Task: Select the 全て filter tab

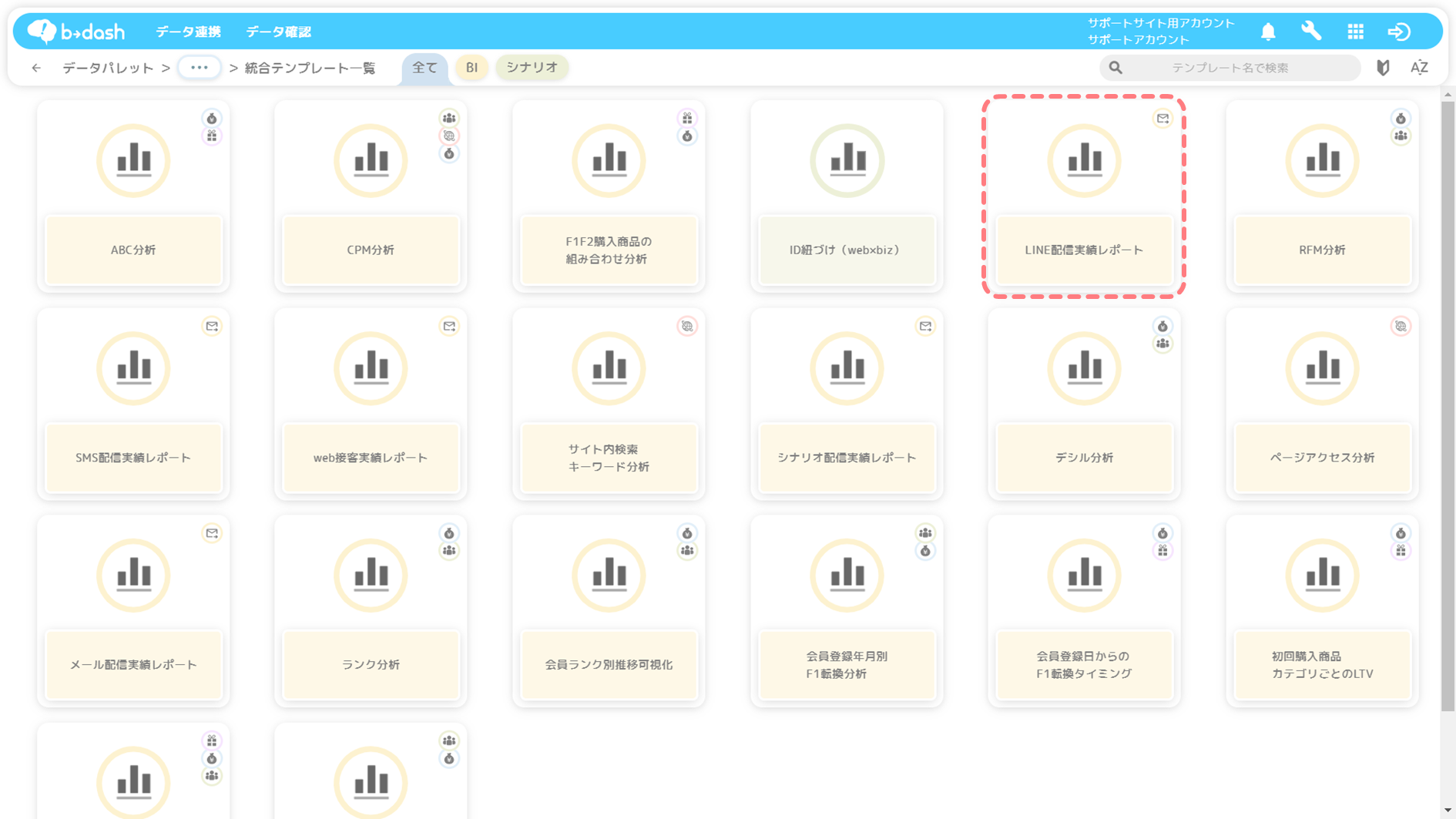Action: pos(424,68)
